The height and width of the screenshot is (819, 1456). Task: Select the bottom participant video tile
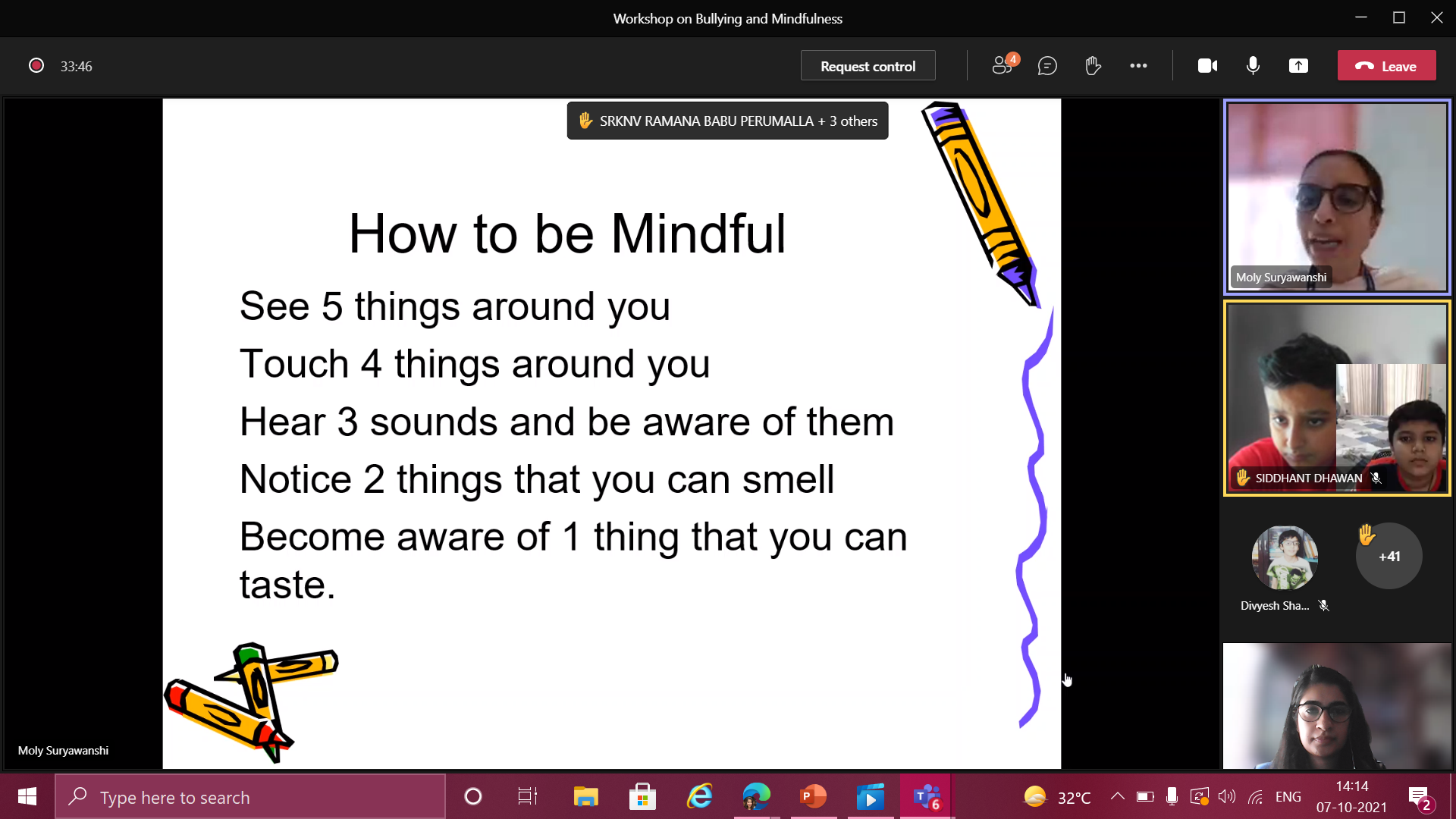click(1337, 706)
